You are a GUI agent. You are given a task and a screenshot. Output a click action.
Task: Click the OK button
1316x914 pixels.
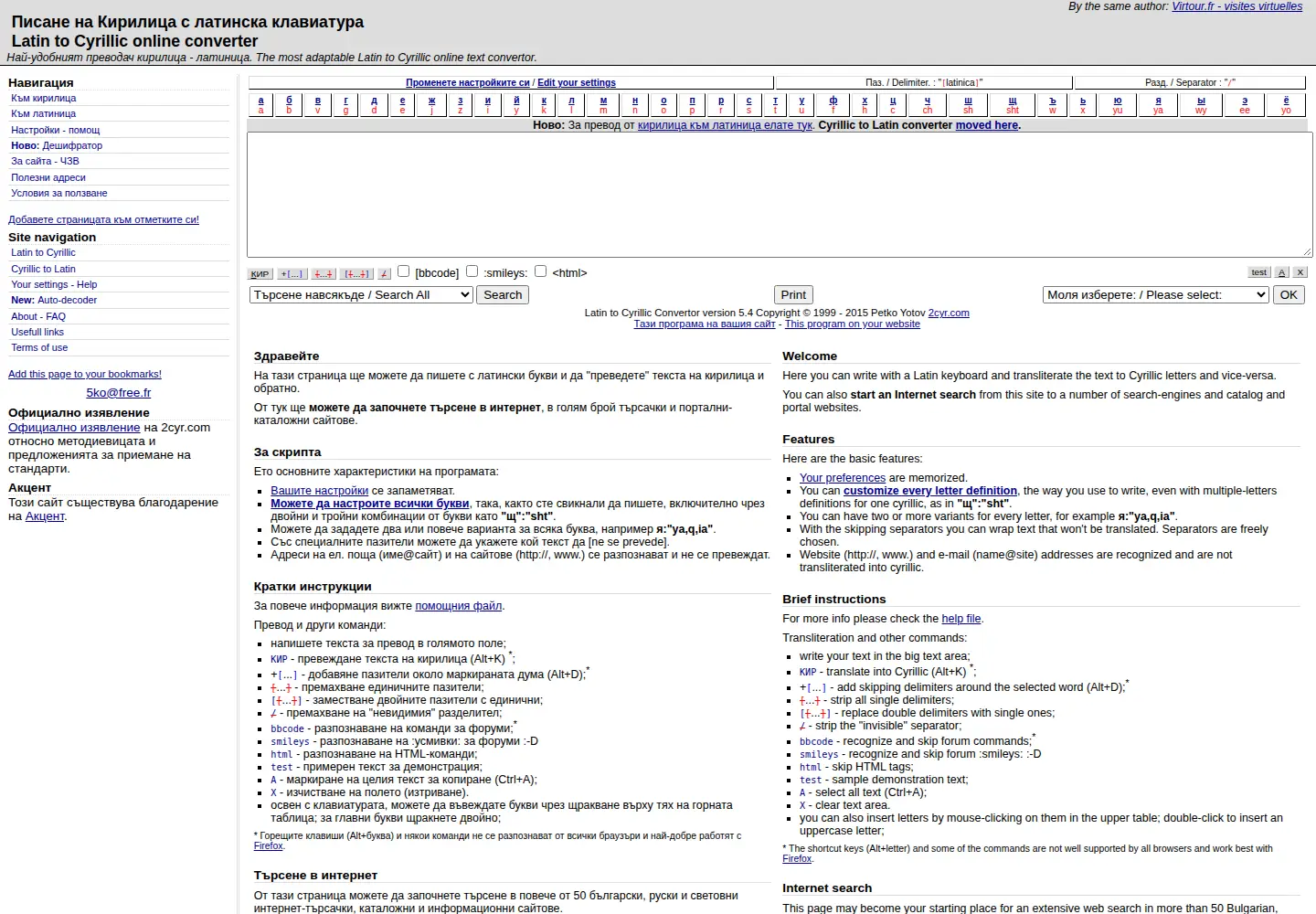[x=1289, y=294]
